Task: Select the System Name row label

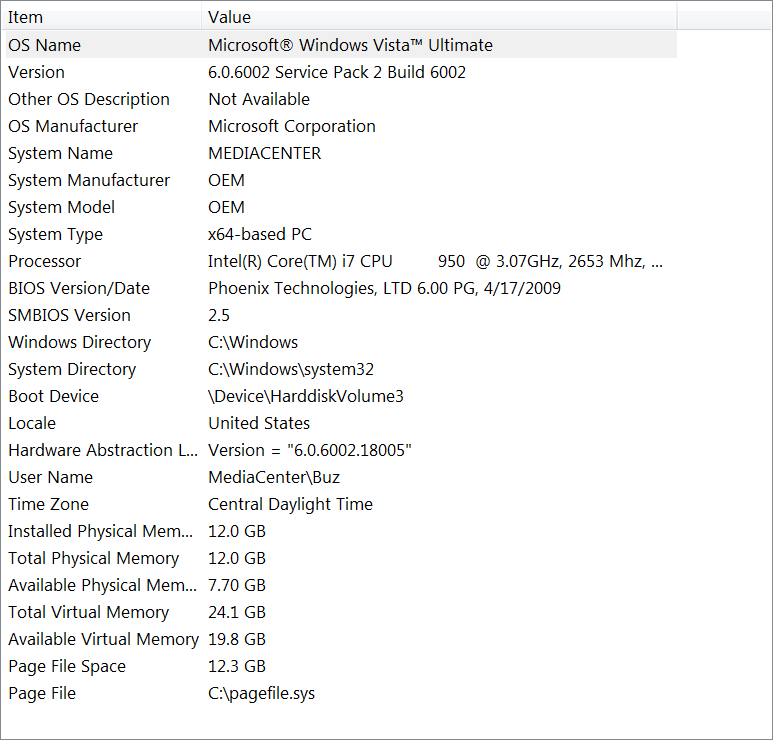Action: (x=60, y=153)
